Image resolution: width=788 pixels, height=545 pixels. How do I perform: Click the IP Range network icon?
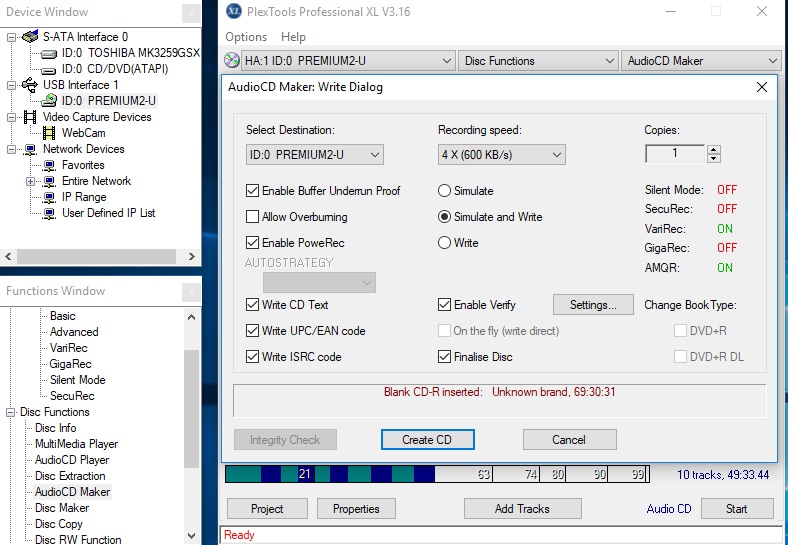click(x=49, y=197)
